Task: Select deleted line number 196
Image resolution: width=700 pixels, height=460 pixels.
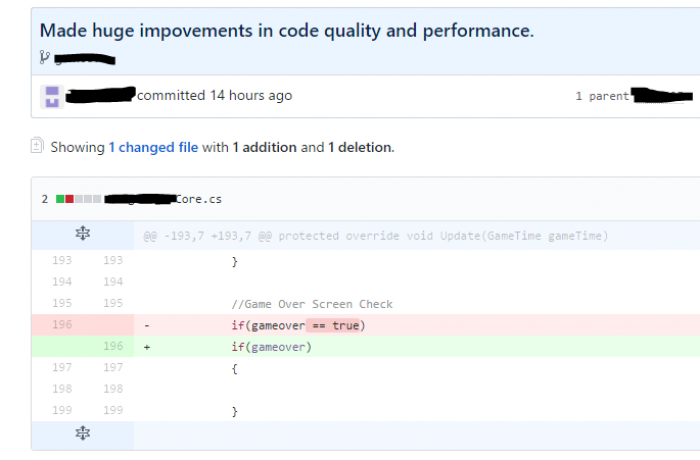Action: pos(62,325)
